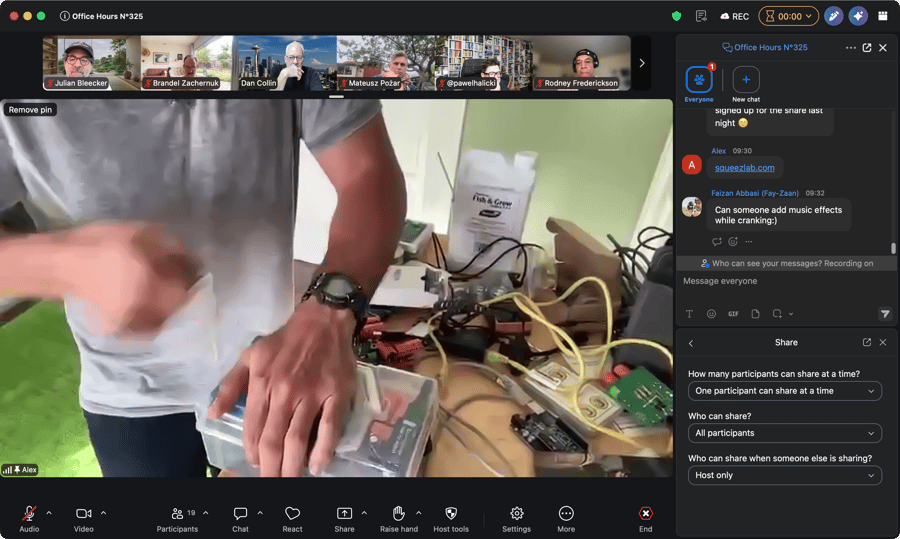Open 'One participant can share' dropdown
Image resolution: width=900 pixels, height=539 pixels.
coord(785,391)
